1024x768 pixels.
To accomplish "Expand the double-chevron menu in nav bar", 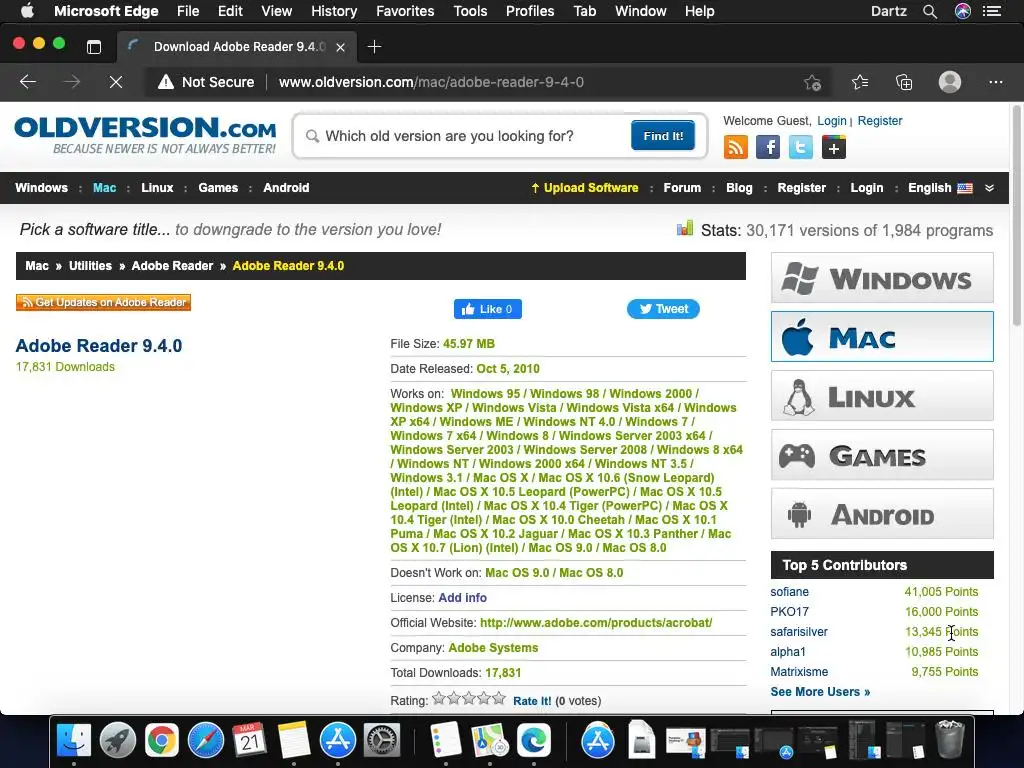I will pos(989,188).
